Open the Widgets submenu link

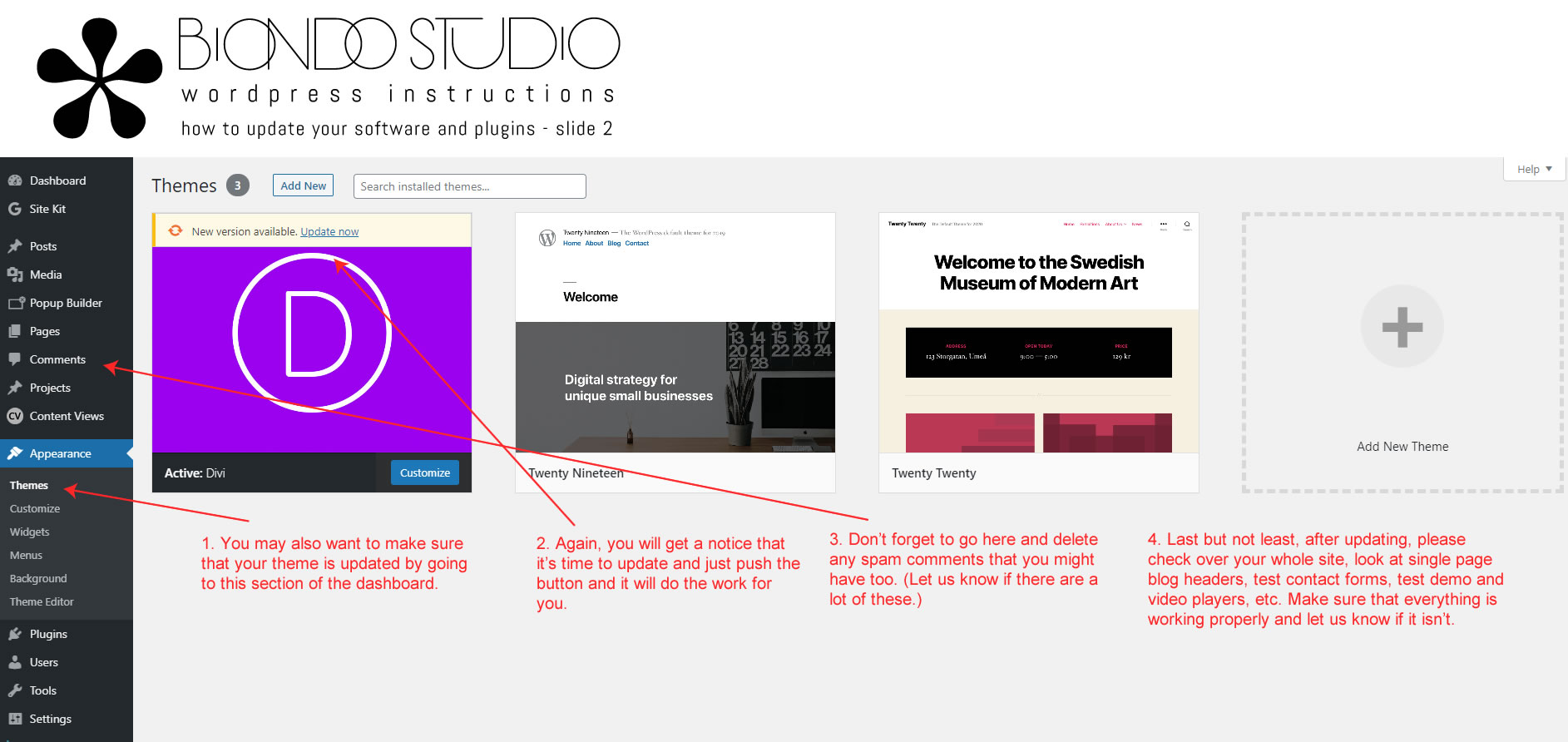click(30, 532)
